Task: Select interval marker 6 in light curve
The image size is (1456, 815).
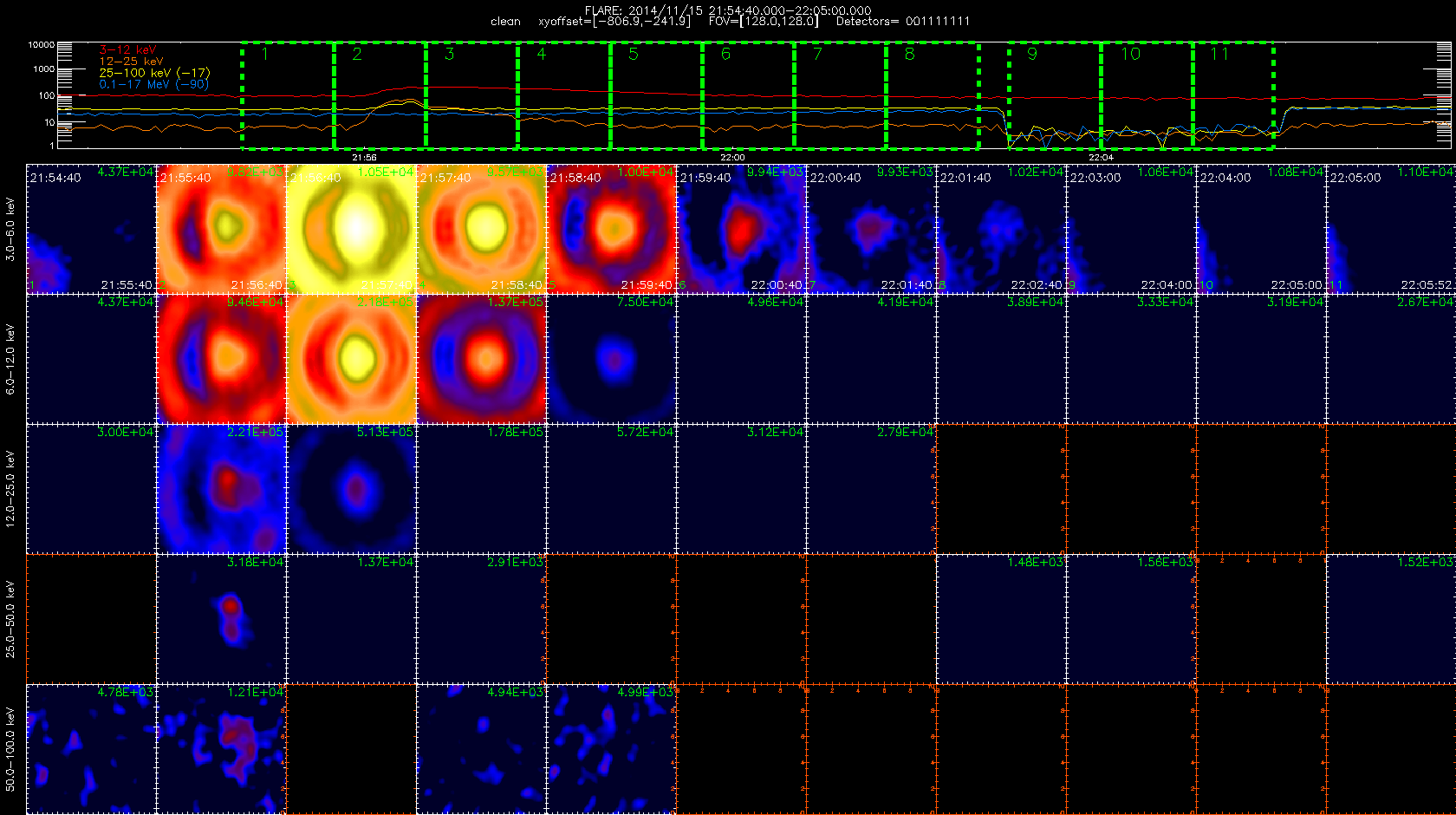Action: (725, 54)
